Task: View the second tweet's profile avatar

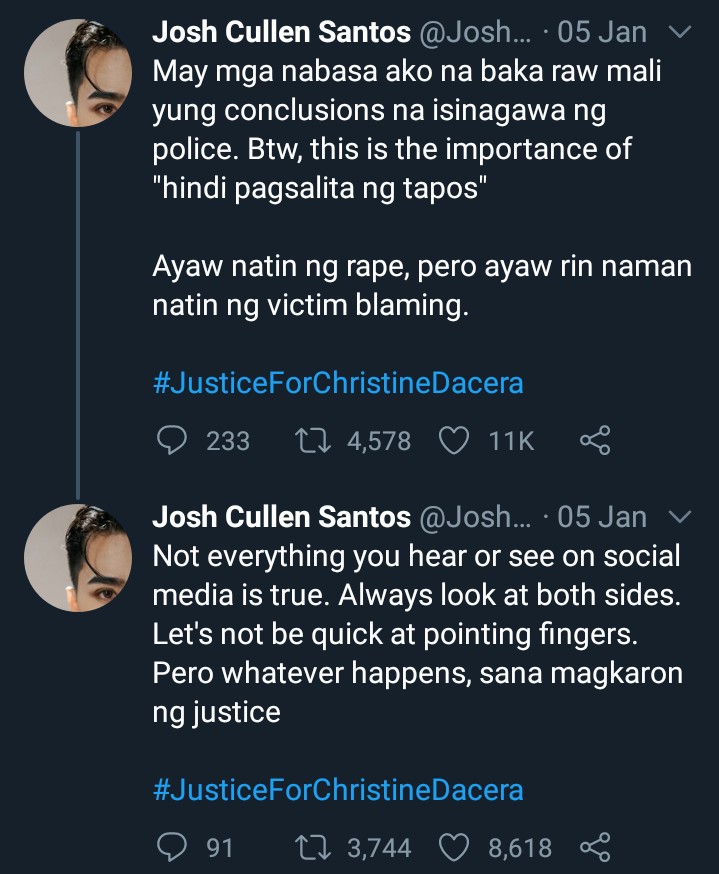Action: [x=78, y=557]
